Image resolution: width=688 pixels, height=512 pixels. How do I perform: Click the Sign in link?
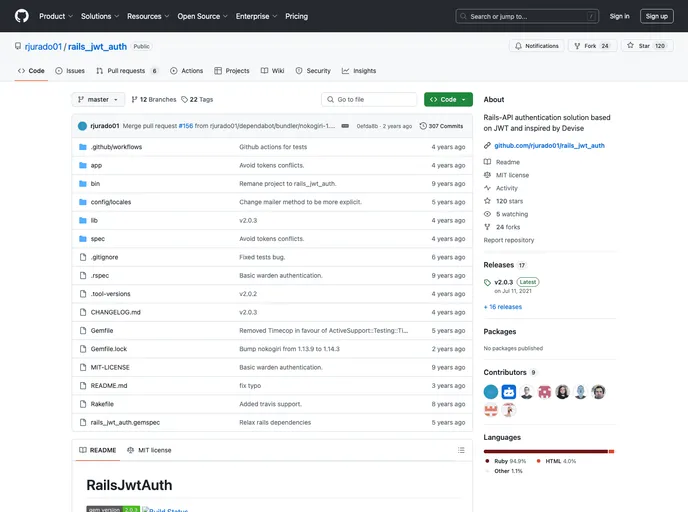point(619,16)
